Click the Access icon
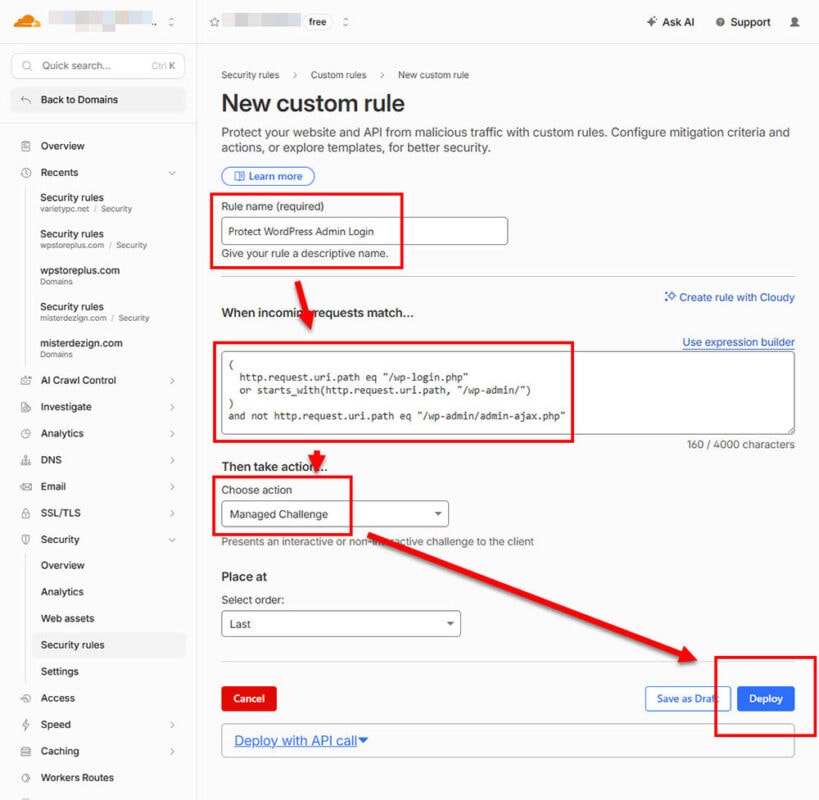This screenshot has height=800, width=819. click(x=26, y=699)
